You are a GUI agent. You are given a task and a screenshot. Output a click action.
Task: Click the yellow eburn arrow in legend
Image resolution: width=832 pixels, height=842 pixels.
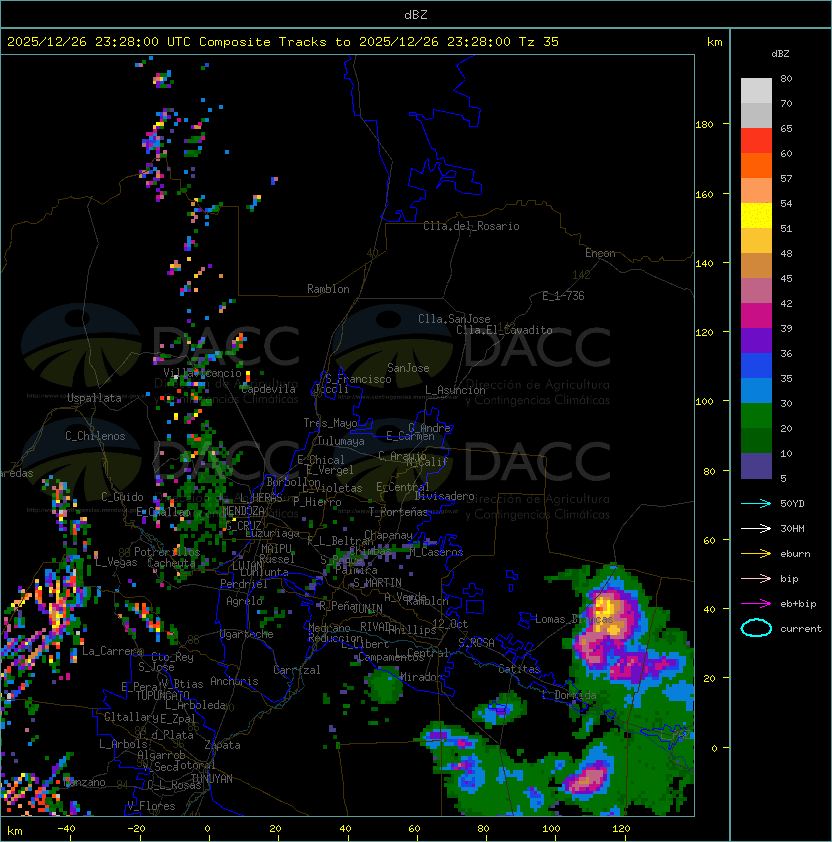coord(756,553)
